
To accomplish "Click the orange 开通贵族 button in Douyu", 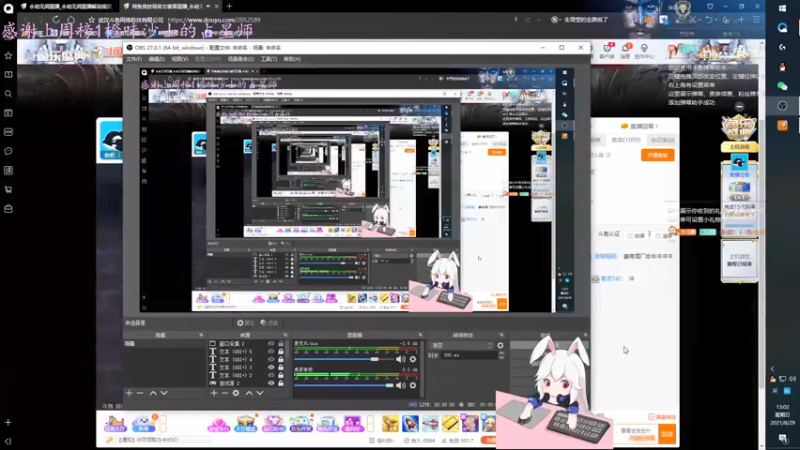I will pyautogui.click(x=658, y=155).
